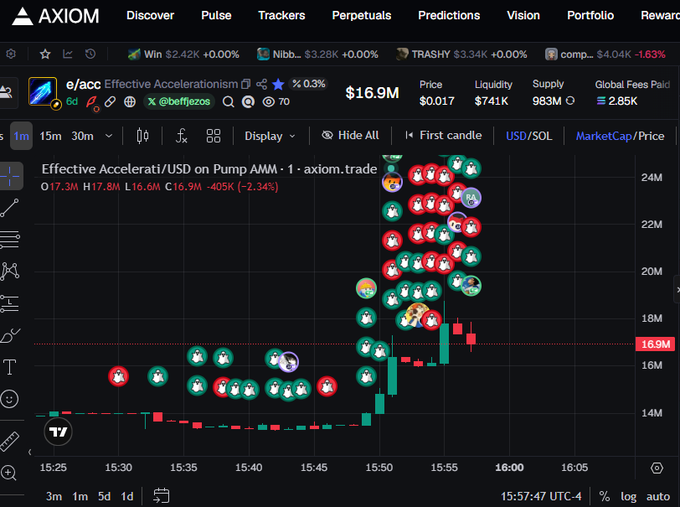Screen dimensions: 680x507
Task: Select the text annotation tool
Action: [x=10, y=367]
